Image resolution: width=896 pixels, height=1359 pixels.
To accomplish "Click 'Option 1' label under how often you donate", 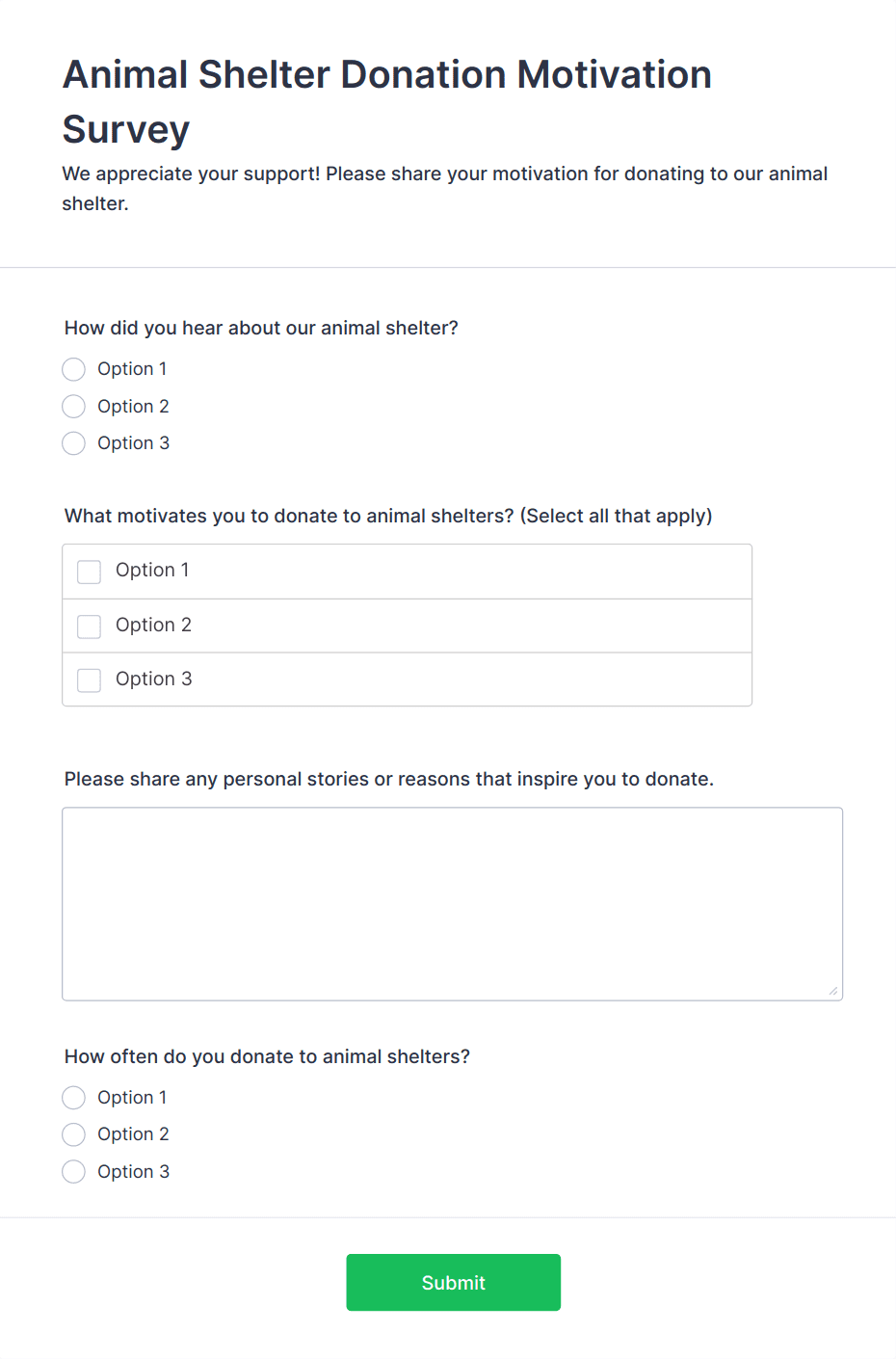I will coord(132,1098).
